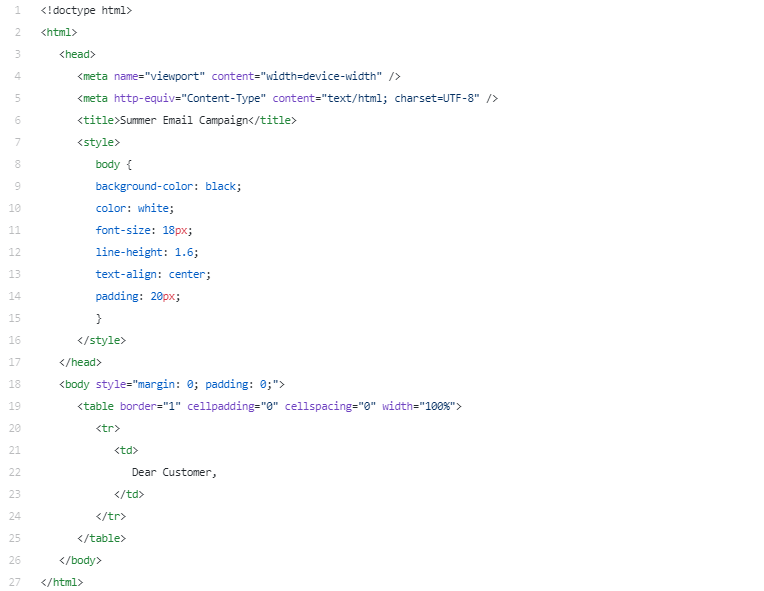Click line number 27 in the gutter
The width and height of the screenshot is (764, 591).
(x=15, y=582)
